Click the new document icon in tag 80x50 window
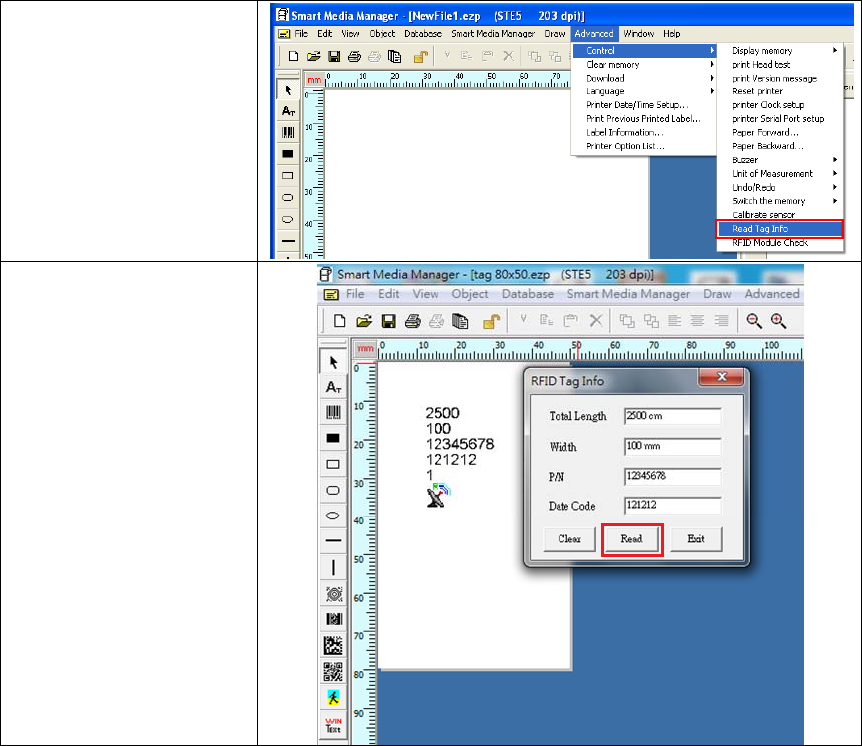862x746 pixels. (340, 321)
